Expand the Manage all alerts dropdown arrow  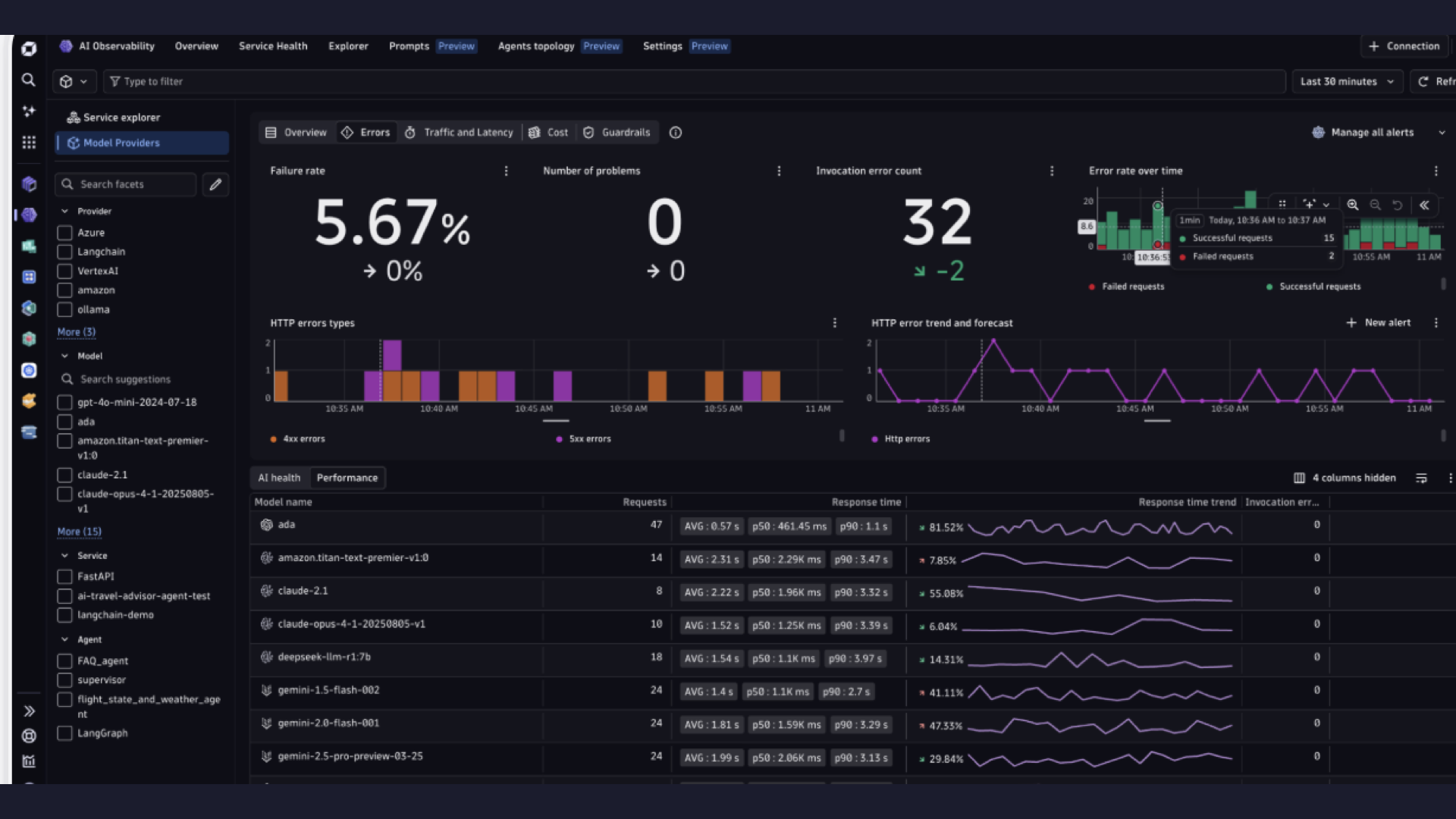pyautogui.click(x=1442, y=133)
